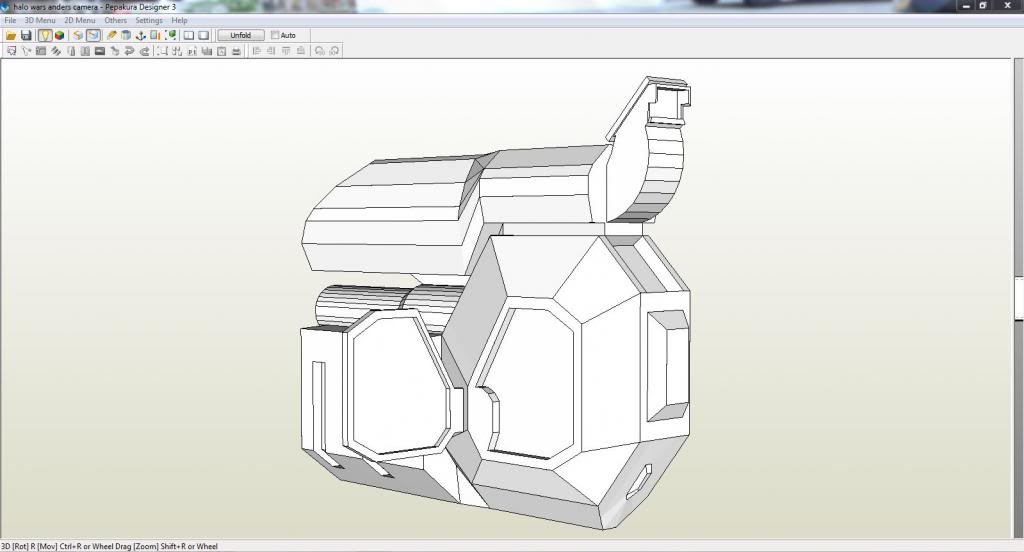Close the Pepakura Designer window
The image size is (1024, 552).
click(1008, 6)
